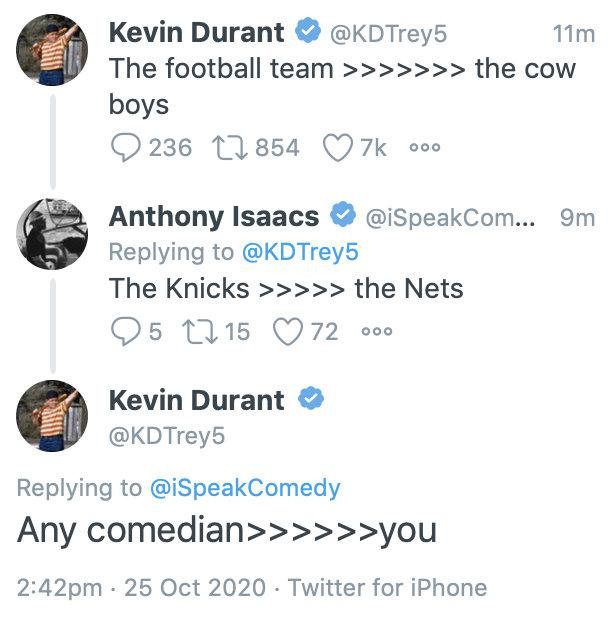Viewport: 614px width, 618px height.
Task: Reply to Kevin Durant's cowboys tweet
Action: click(x=125, y=148)
